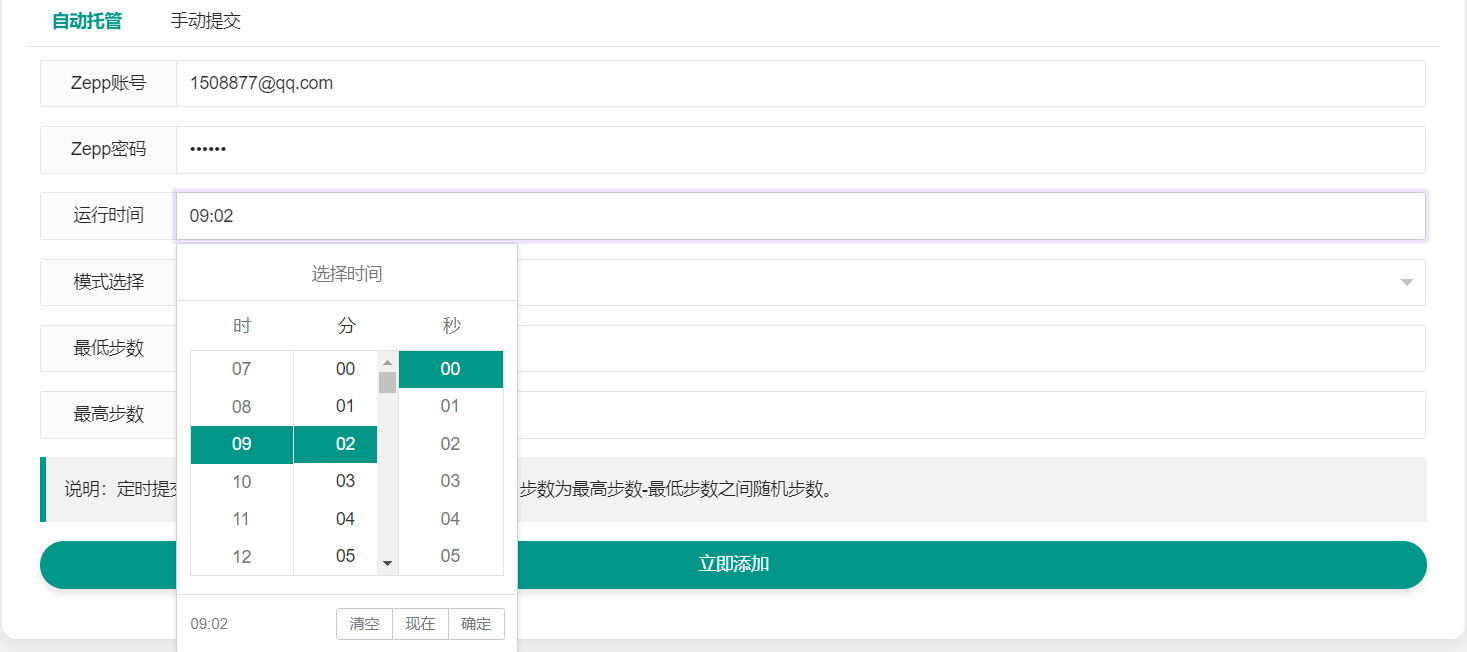Select the 自动托管 tab
This screenshot has height=652, width=1467.
[x=87, y=21]
